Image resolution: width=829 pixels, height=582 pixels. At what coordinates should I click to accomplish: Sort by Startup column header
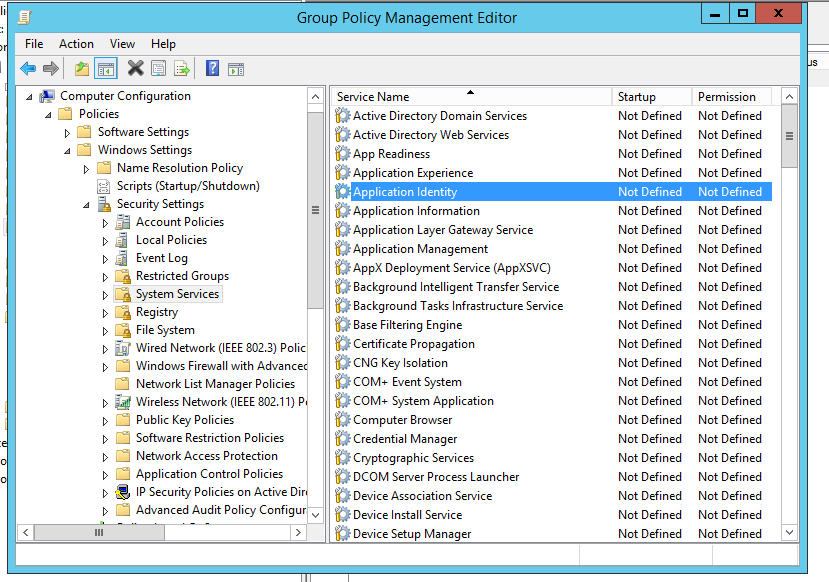tap(652, 97)
